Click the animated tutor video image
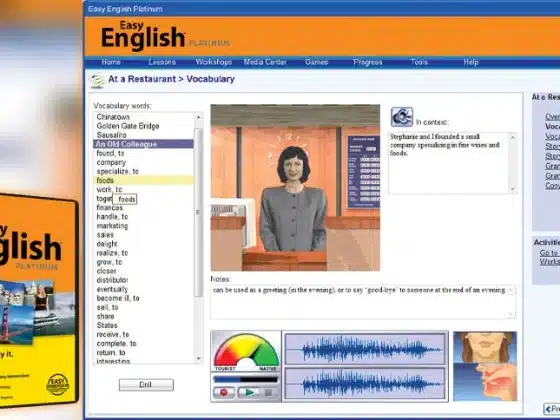This screenshot has width=560, height=420. point(295,188)
